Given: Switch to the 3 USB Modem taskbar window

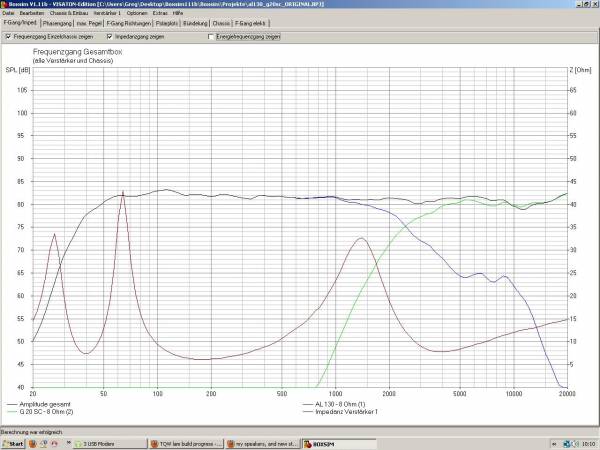Looking at the screenshot, I should tap(110, 444).
